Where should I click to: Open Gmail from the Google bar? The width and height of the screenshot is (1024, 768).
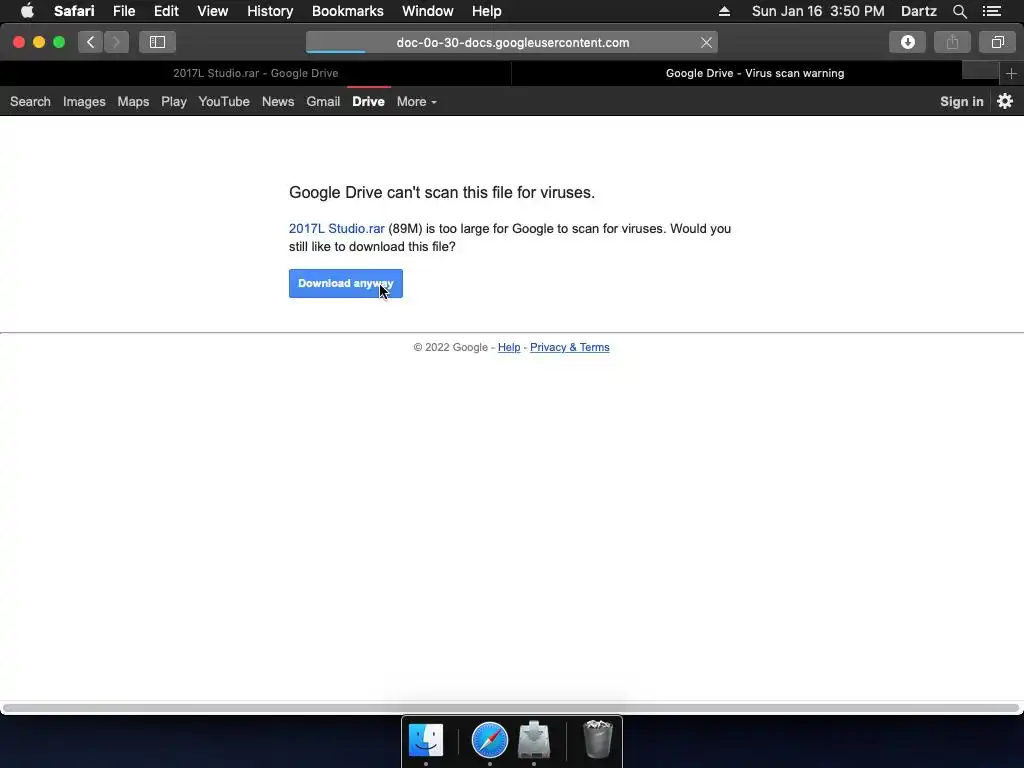coord(323,101)
